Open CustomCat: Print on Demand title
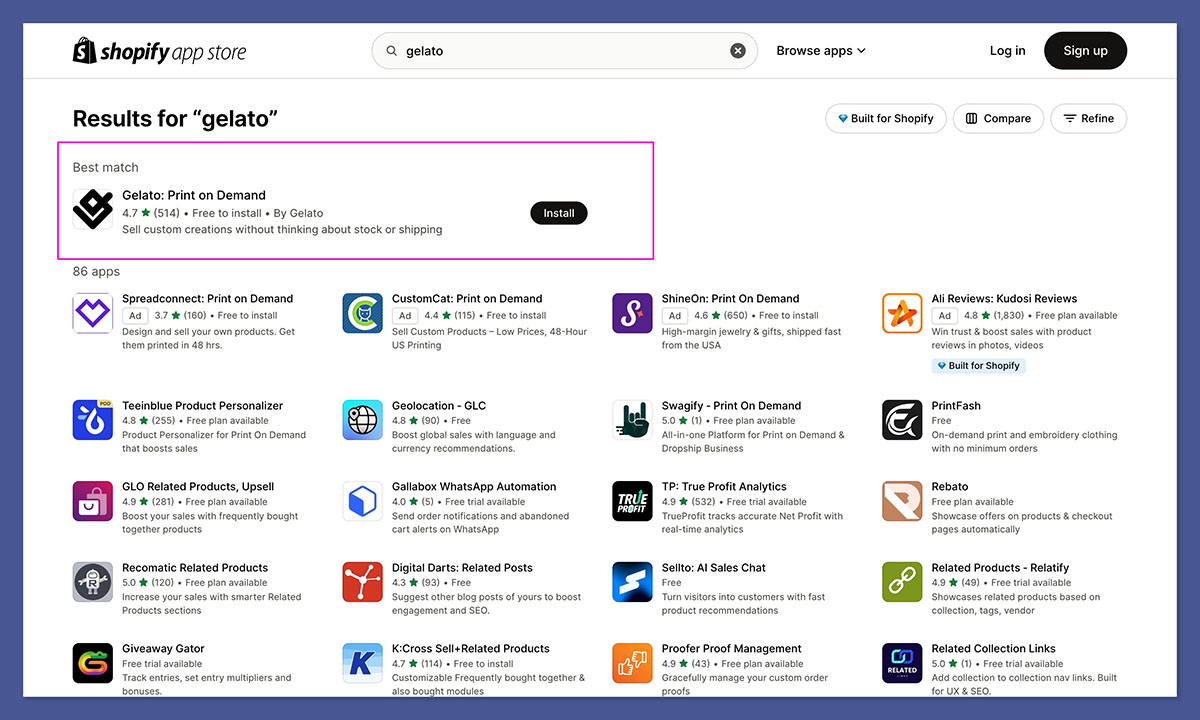 pyautogui.click(x=467, y=298)
